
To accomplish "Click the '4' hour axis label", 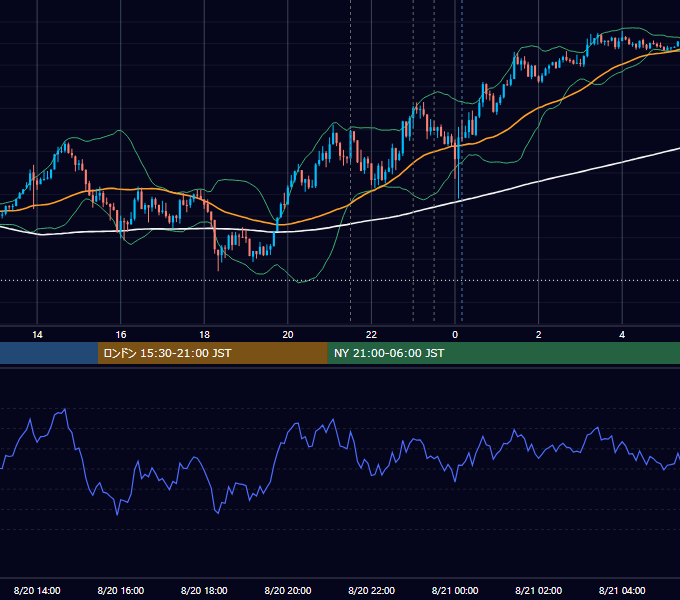I will (x=622, y=335).
